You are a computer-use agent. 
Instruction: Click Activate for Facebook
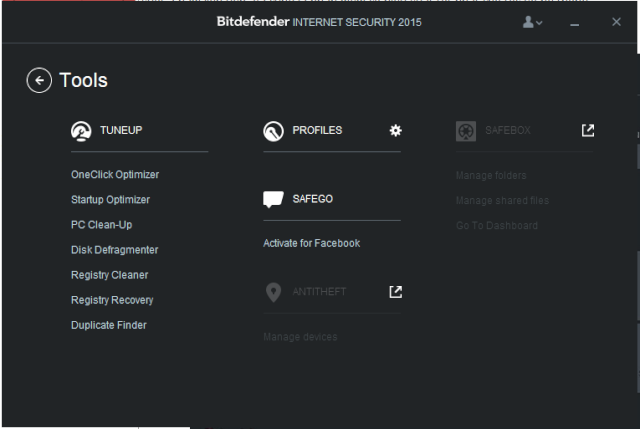click(x=312, y=243)
